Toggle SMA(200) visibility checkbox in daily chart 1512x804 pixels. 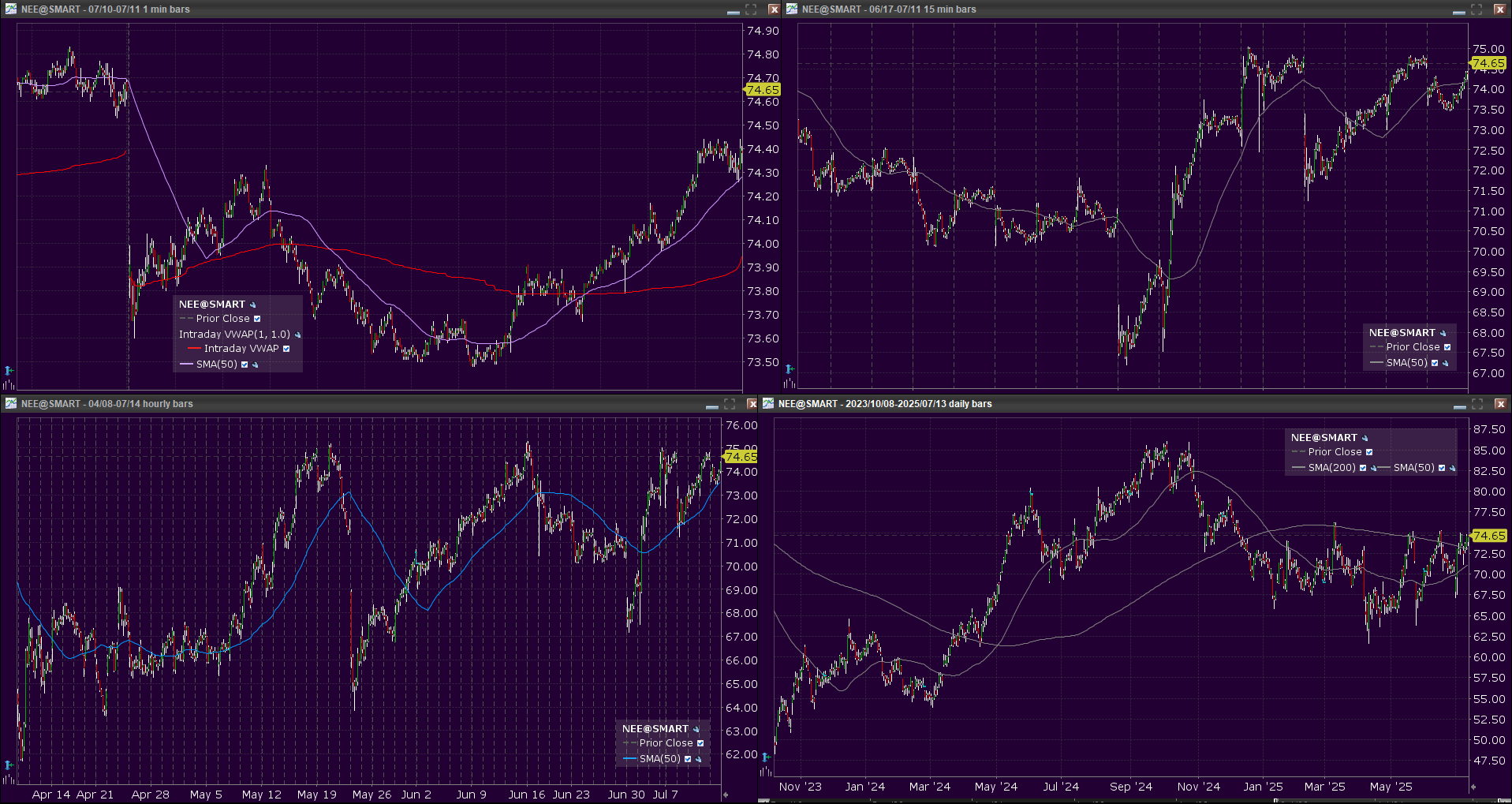(1363, 468)
